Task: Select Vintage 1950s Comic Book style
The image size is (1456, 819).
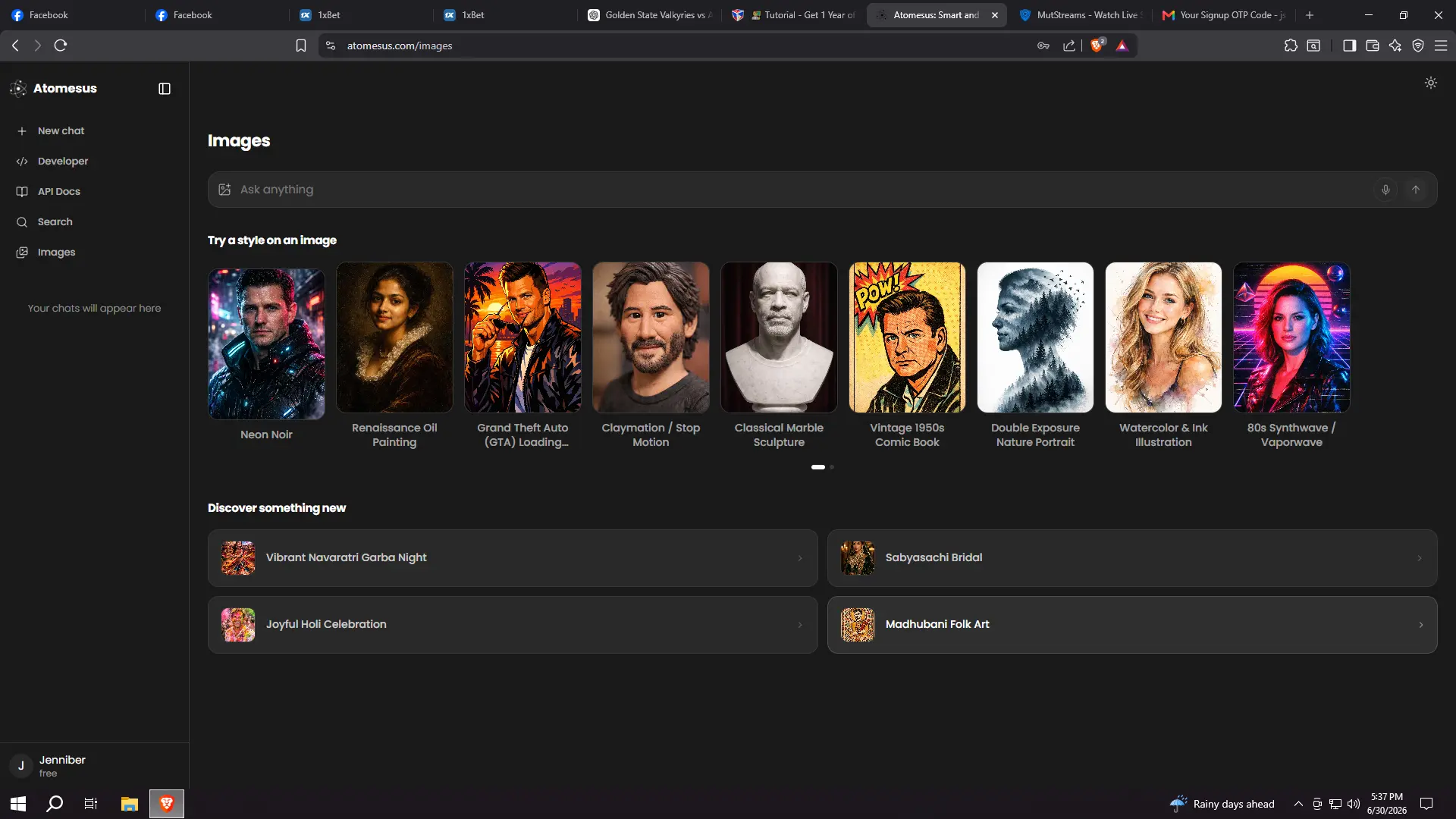Action: click(x=907, y=337)
